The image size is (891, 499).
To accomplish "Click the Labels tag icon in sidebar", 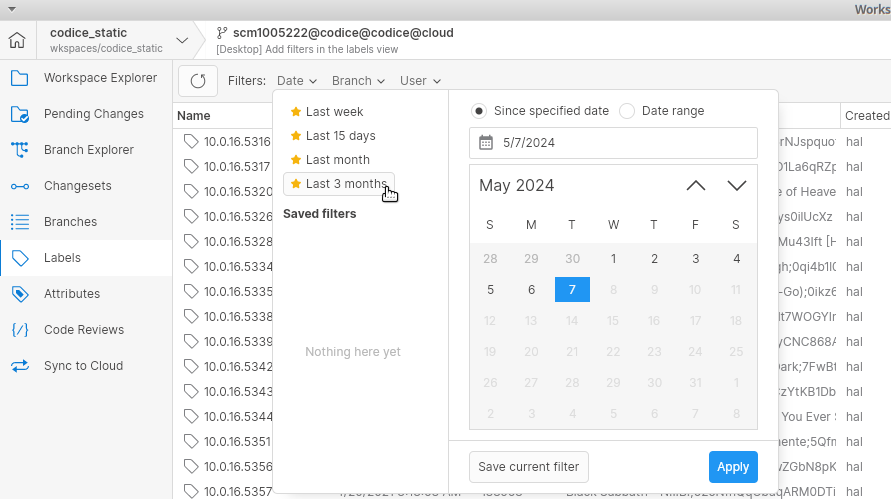I will [x=20, y=258].
